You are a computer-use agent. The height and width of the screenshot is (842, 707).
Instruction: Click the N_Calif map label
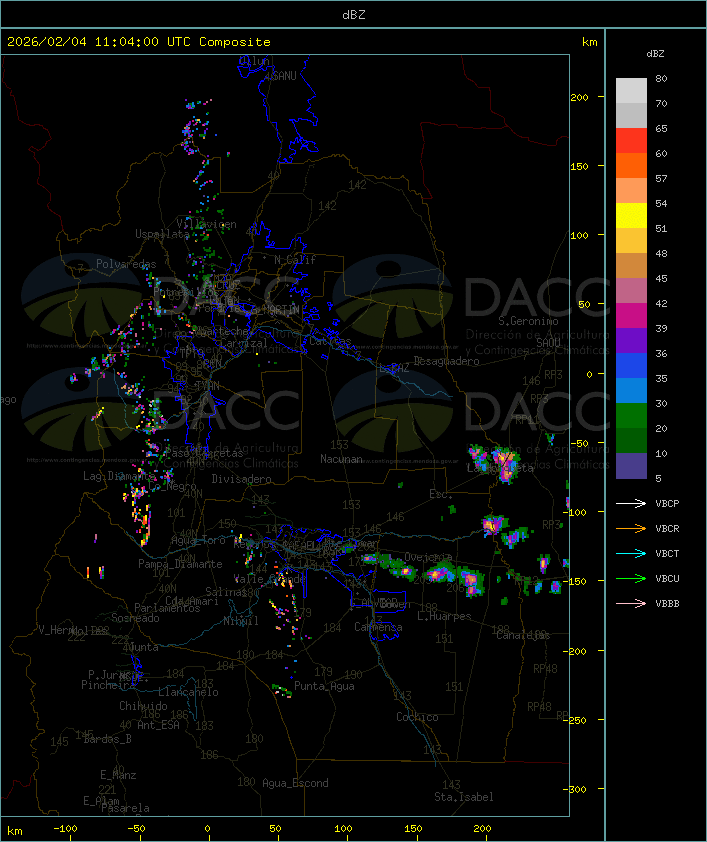(x=295, y=260)
